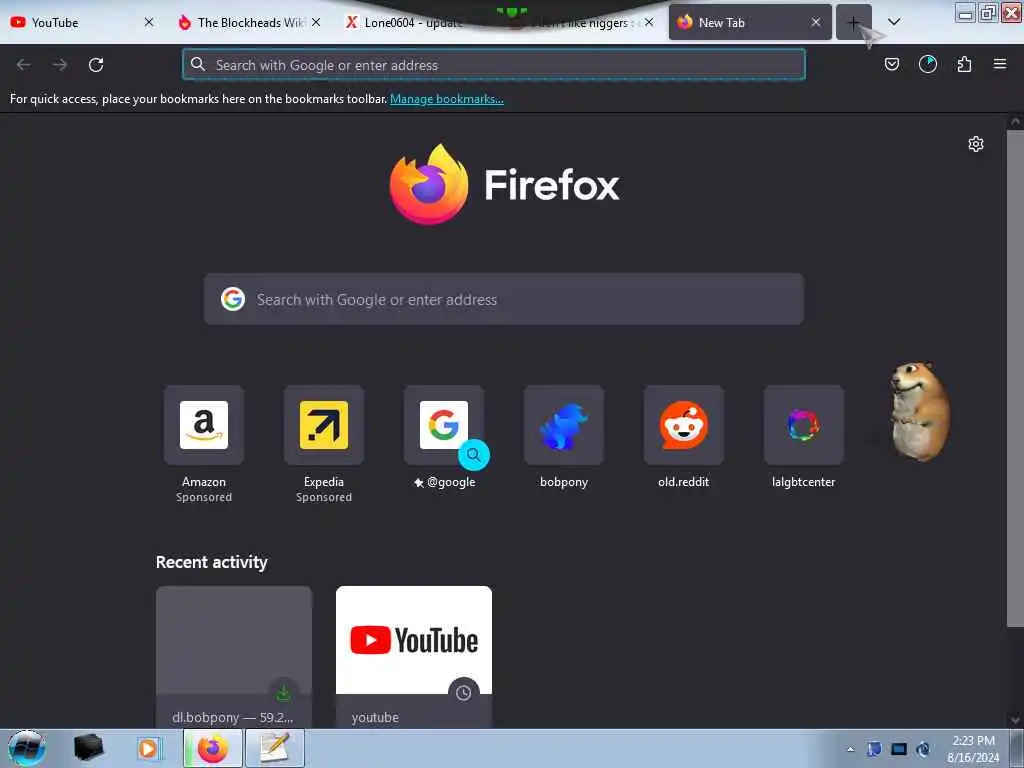The image size is (1024, 768).
Task: Open the Extensions puzzle icon
Action: [x=964, y=64]
